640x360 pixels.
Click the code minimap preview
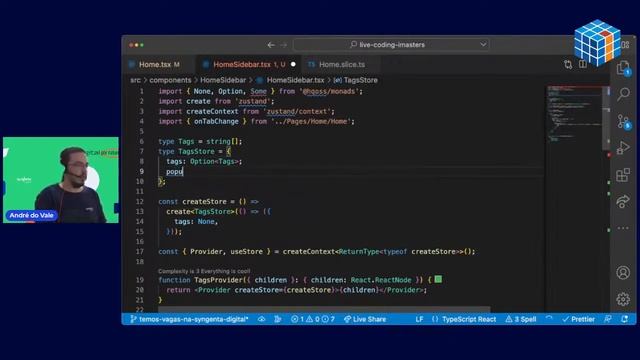pyautogui.click(x=575, y=114)
